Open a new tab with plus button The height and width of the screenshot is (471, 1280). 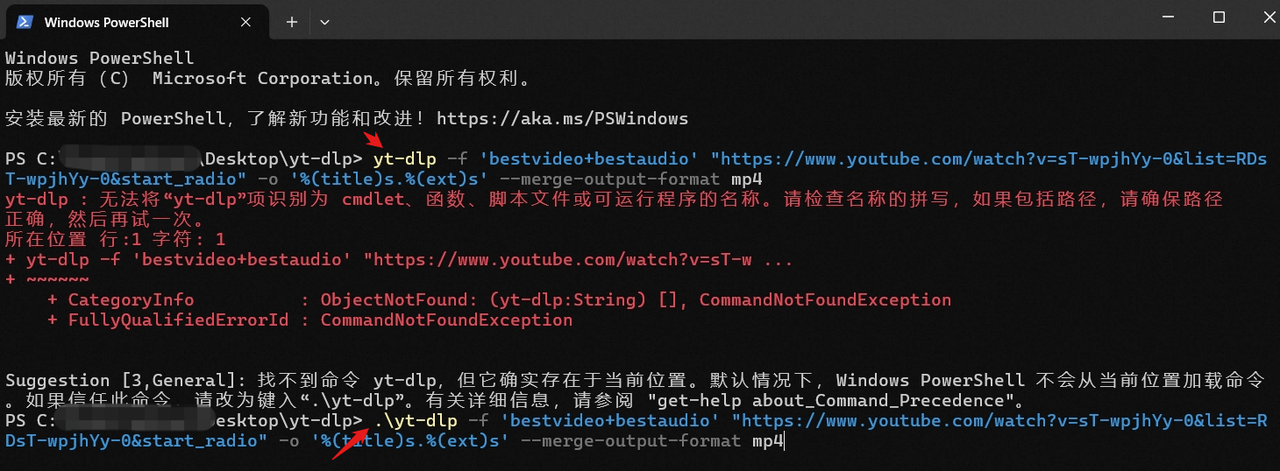292,21
